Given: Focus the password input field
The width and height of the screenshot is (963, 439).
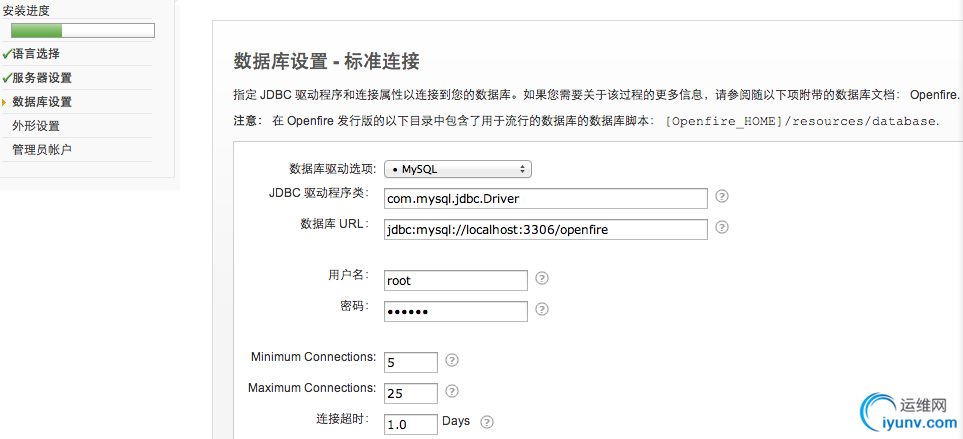Looking at the screenshot, I should click(456, 311).
